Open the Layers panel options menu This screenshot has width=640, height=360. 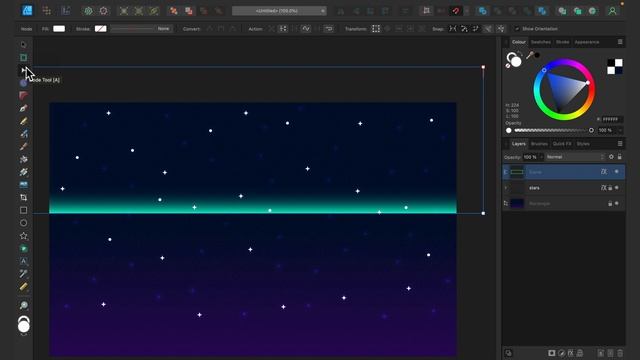click(x=620, y=144)
